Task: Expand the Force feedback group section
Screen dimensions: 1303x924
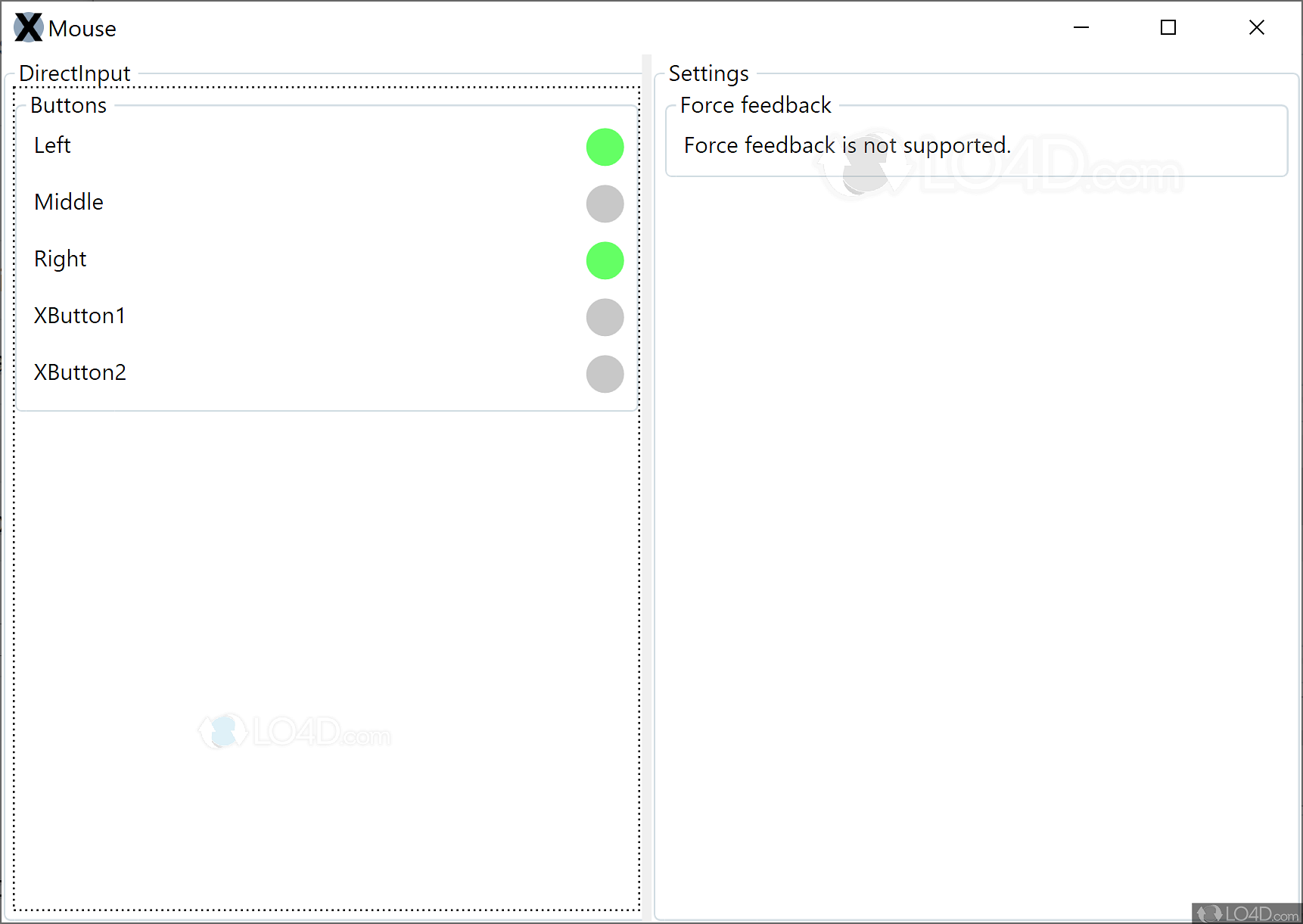Action: [754, 105]
